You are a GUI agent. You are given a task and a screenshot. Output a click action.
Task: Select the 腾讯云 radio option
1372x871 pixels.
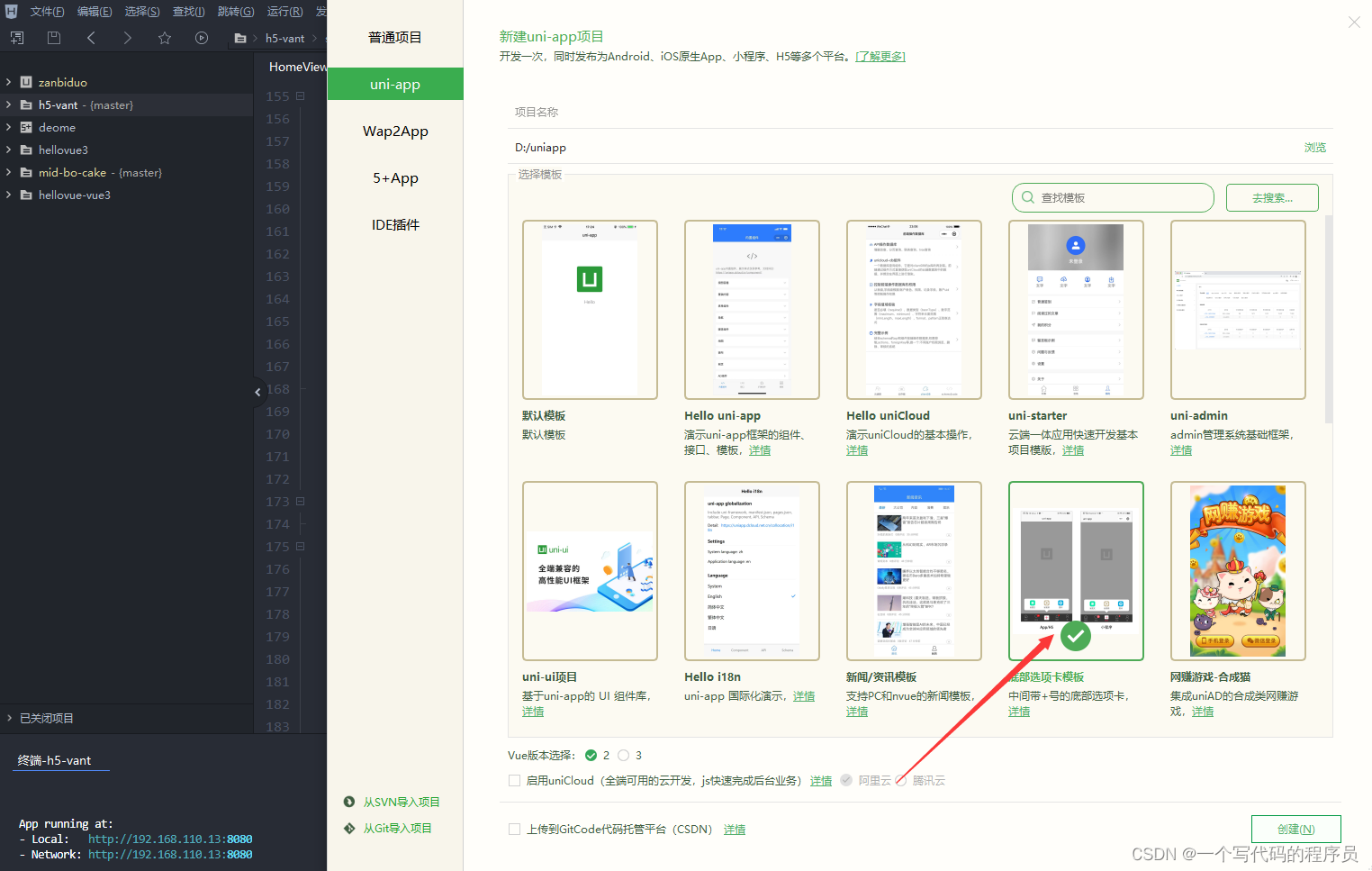click(x=901, y=780)
